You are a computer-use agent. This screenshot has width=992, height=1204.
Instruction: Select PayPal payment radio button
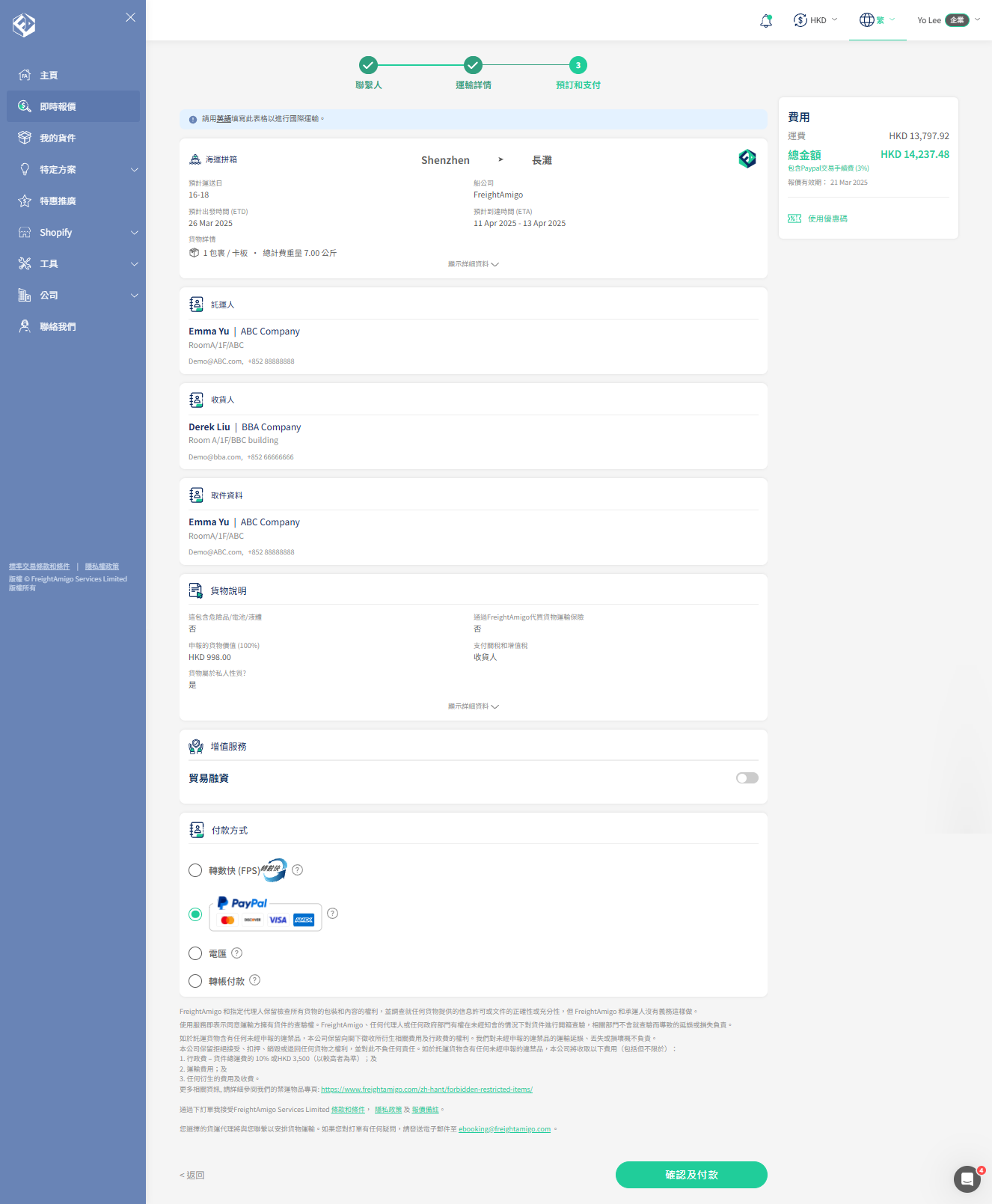tap(195, 914)
